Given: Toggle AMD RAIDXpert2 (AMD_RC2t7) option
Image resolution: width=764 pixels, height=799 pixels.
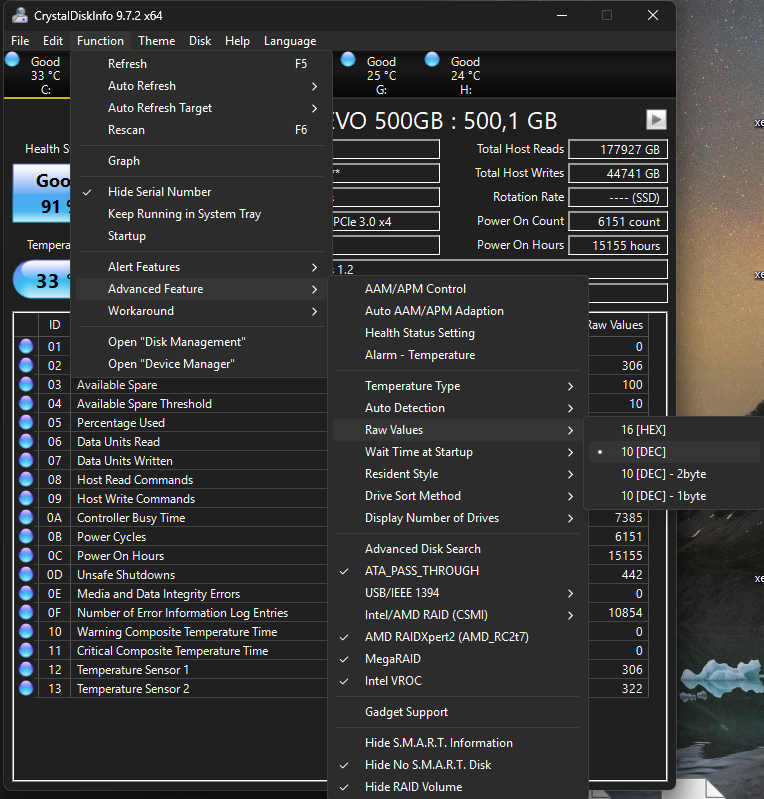Looking at the screenshot, I should click(x=457, y=637).
